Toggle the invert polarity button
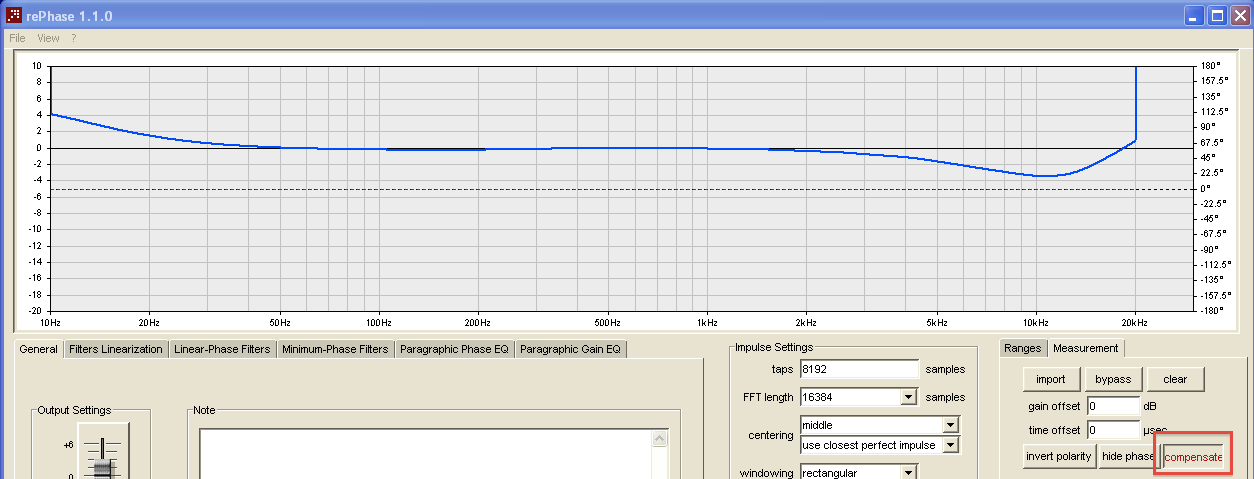The height and width of the screenshot is (479, 1254). 1058,456
